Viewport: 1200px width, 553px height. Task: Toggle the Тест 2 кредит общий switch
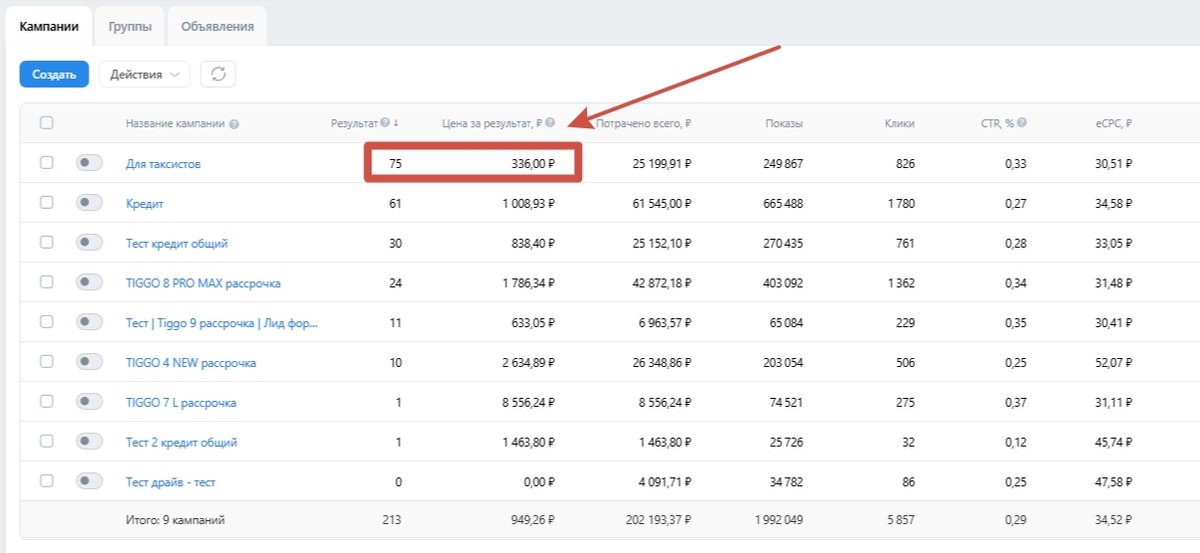(89, 442)
